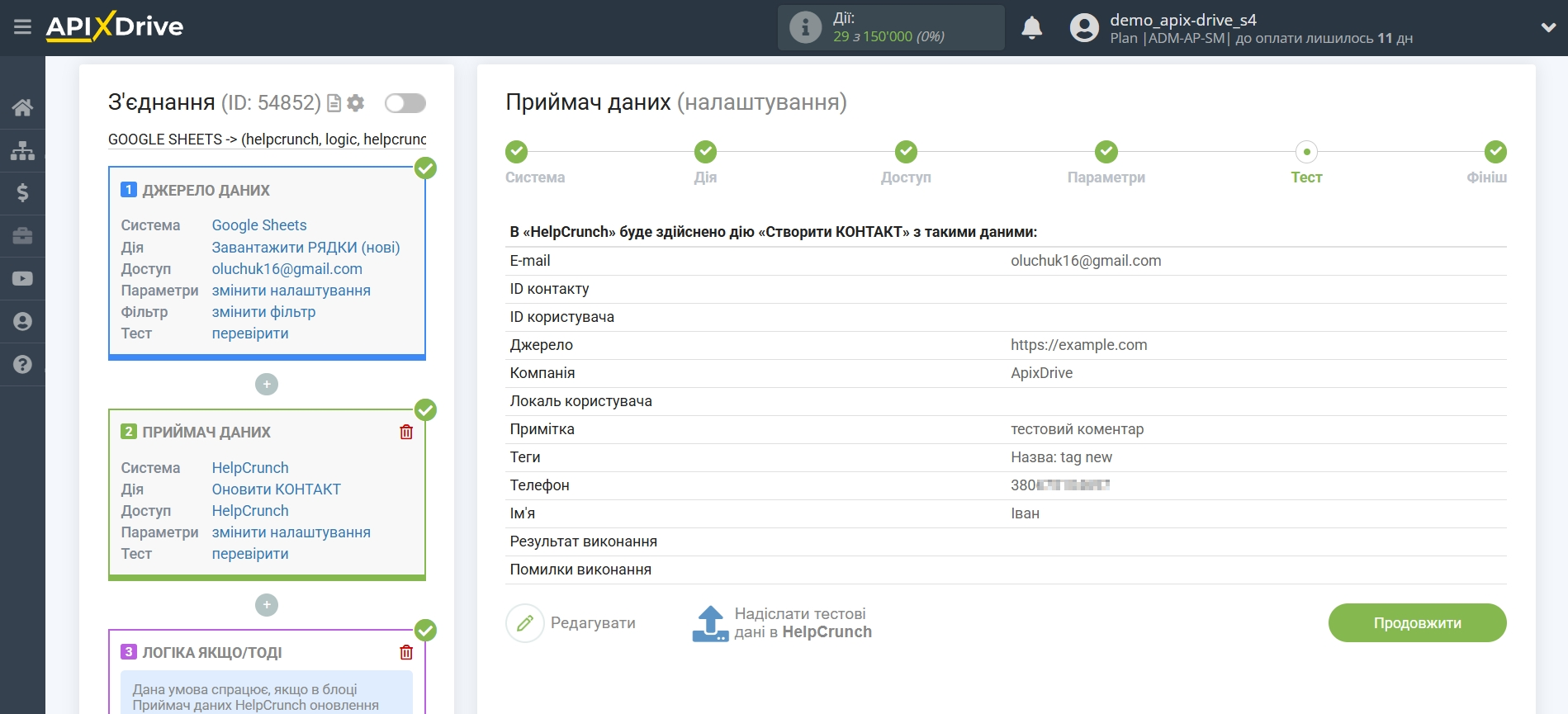Expand the account dropdown chevron
1568x714 pixels.
point(1548,27)
